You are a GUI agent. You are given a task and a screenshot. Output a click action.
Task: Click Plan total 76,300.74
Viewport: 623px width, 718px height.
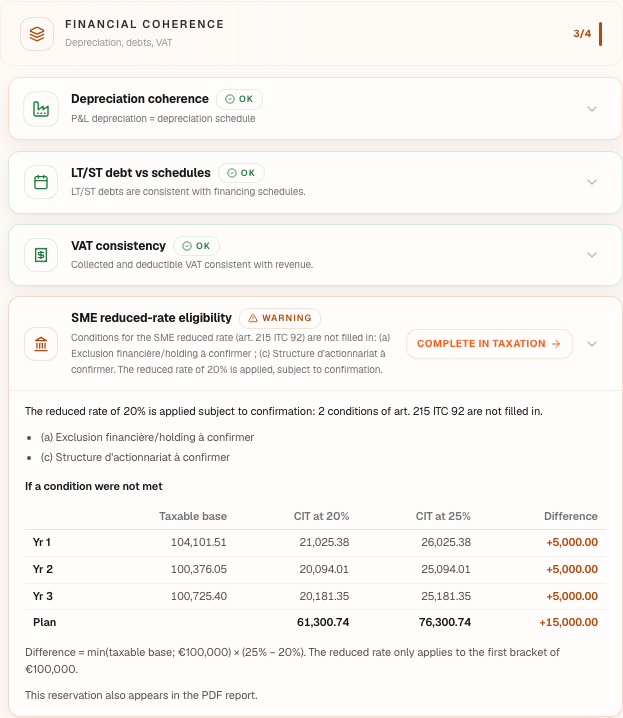444,623
